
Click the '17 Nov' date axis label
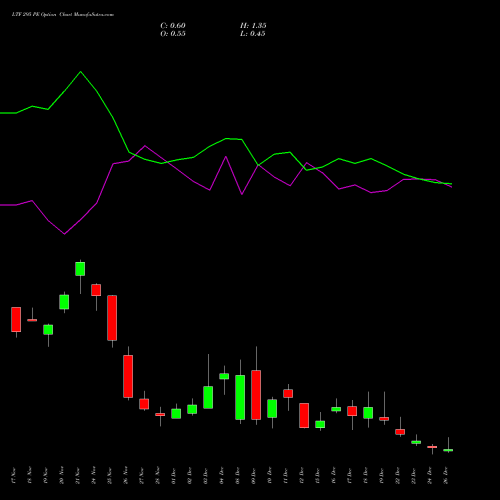[13, 476]
